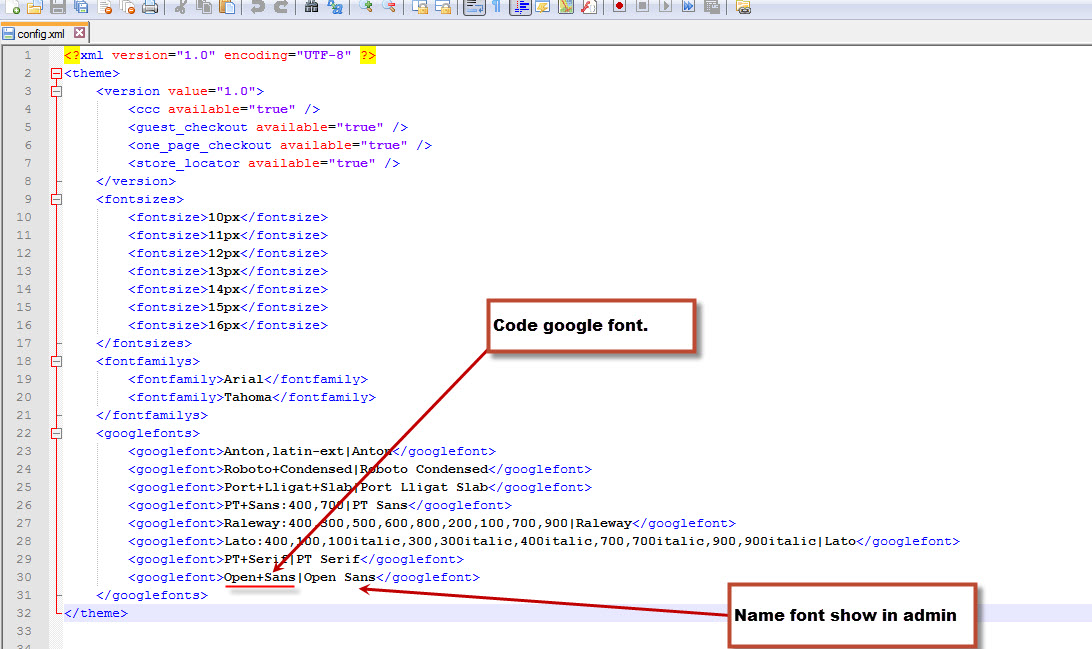This screenshot has width=1092, height=649.
Task: Click the Cut scissors icon
Action: click(180, 7)
